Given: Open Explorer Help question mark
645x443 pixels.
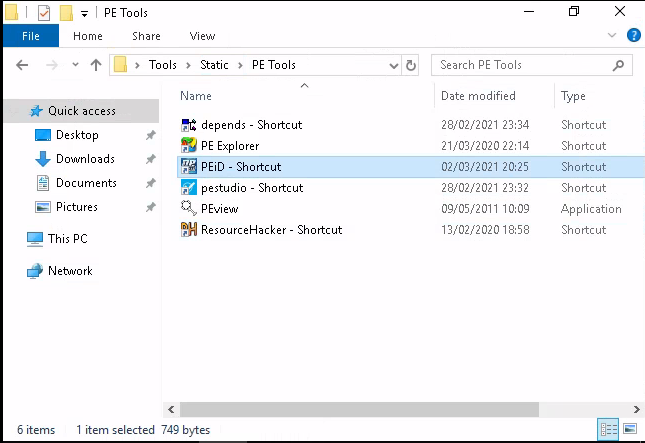Looking at the screenshot, I should [633, 35].
